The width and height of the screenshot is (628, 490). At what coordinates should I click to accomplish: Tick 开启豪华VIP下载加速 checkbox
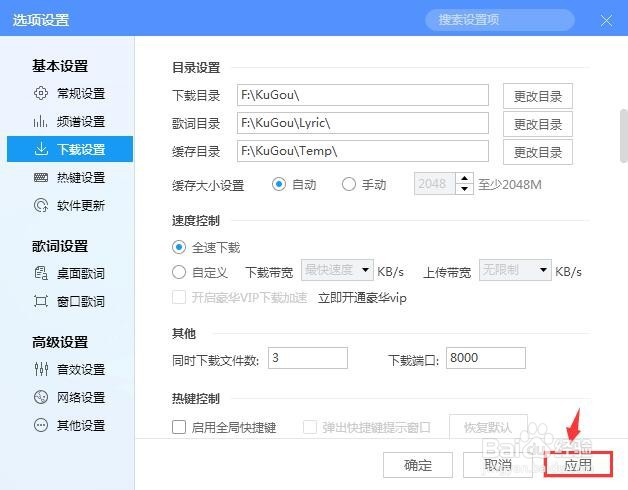point(179,297)
